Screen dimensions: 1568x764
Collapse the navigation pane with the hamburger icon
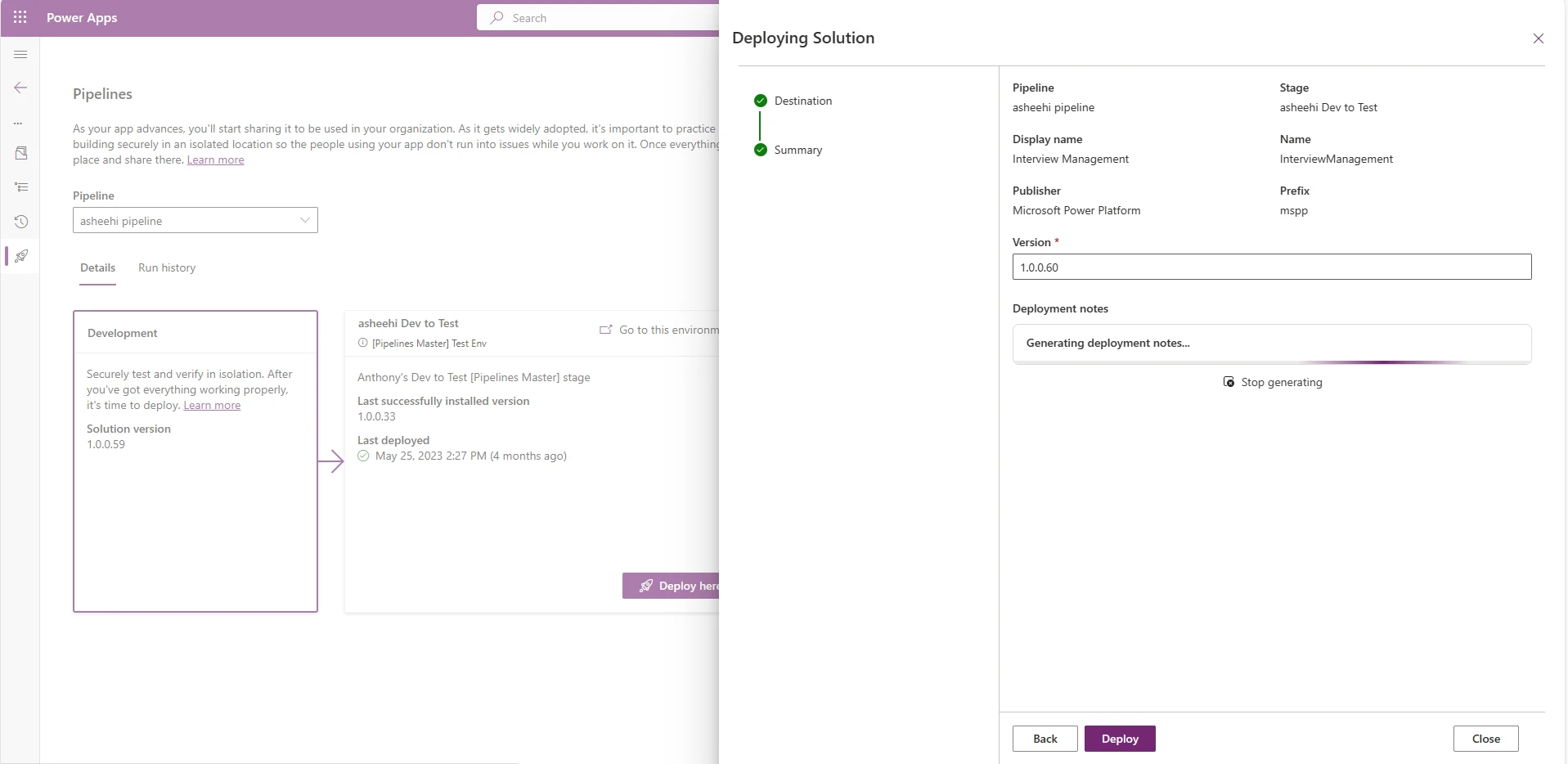pos(20,54)
